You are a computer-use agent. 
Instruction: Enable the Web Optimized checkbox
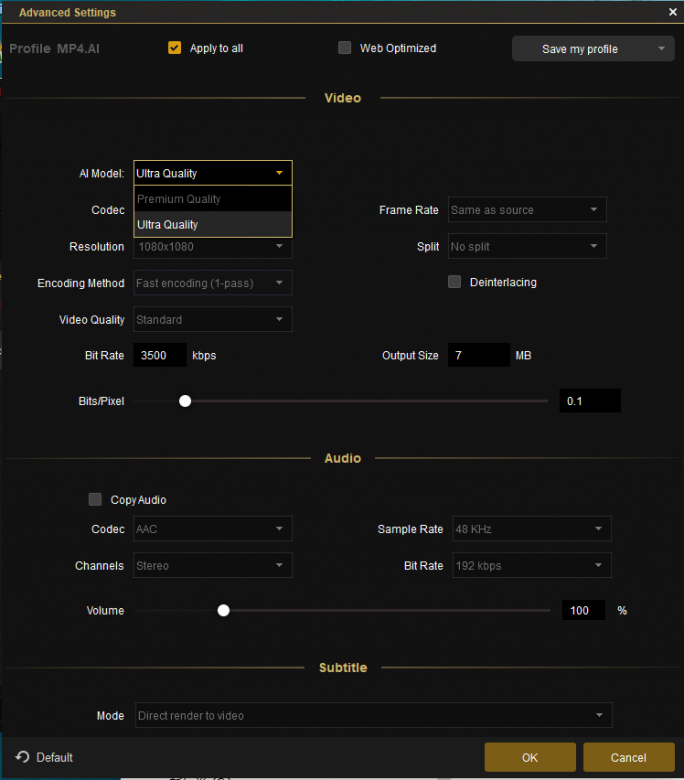(x=345, y=48)
